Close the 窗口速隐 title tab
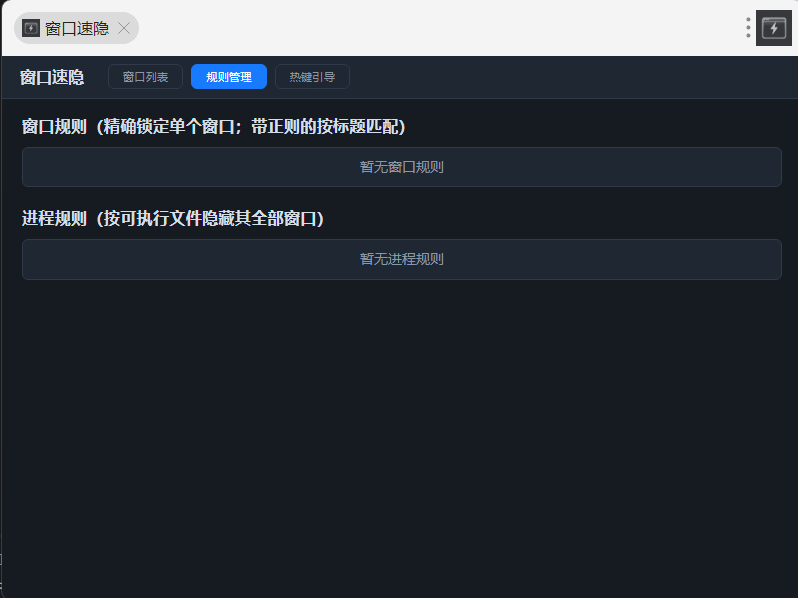The width and height of the screenshot is (798, 598). click(124, 29)
